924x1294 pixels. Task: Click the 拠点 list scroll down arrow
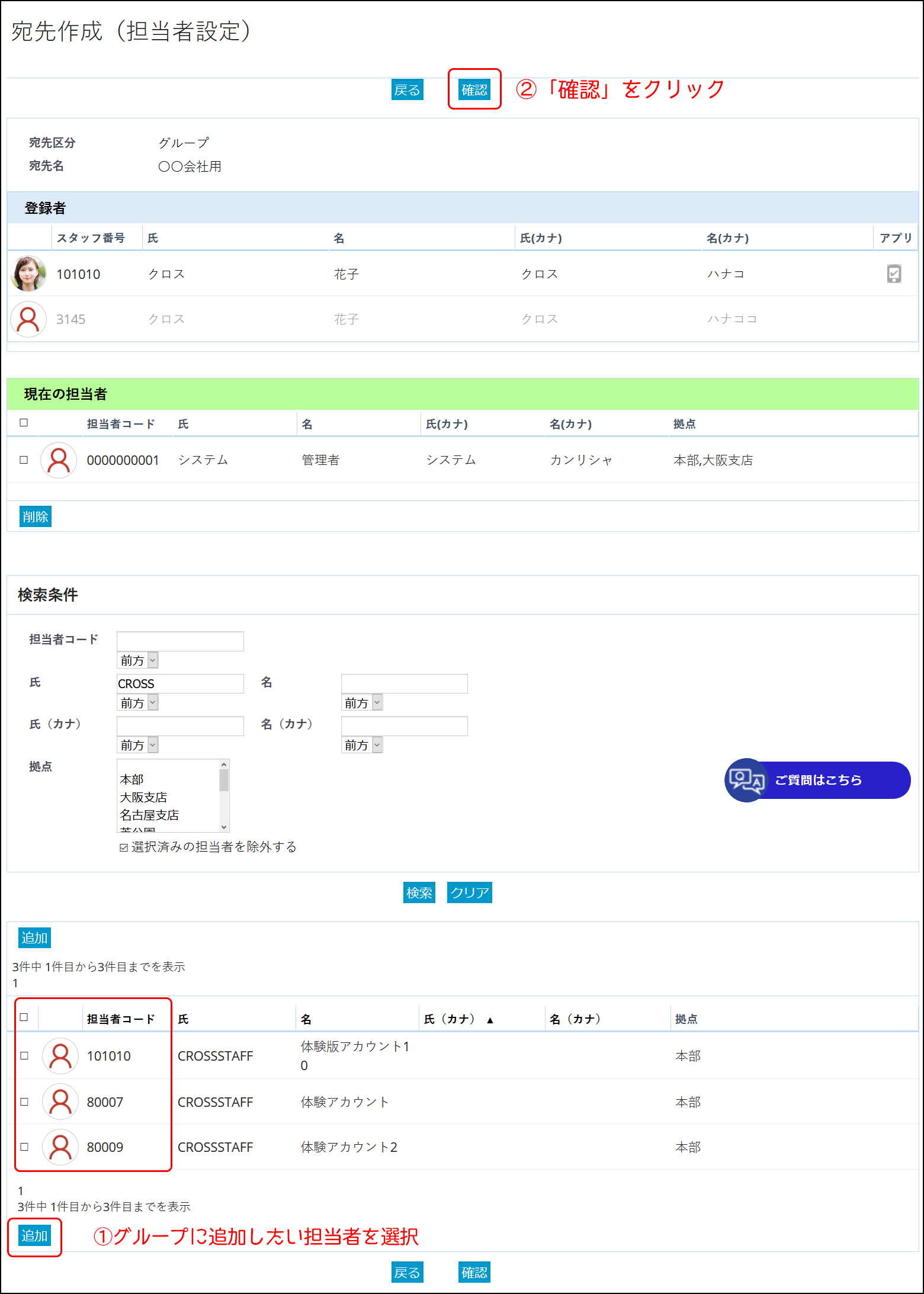[x=224, y=827]
